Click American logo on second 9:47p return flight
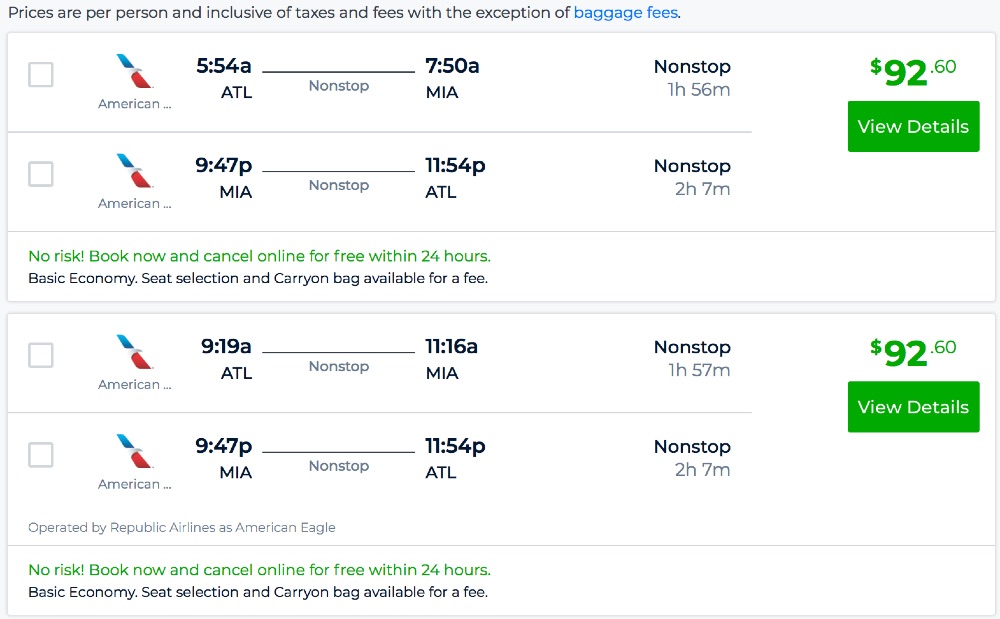 134,452
